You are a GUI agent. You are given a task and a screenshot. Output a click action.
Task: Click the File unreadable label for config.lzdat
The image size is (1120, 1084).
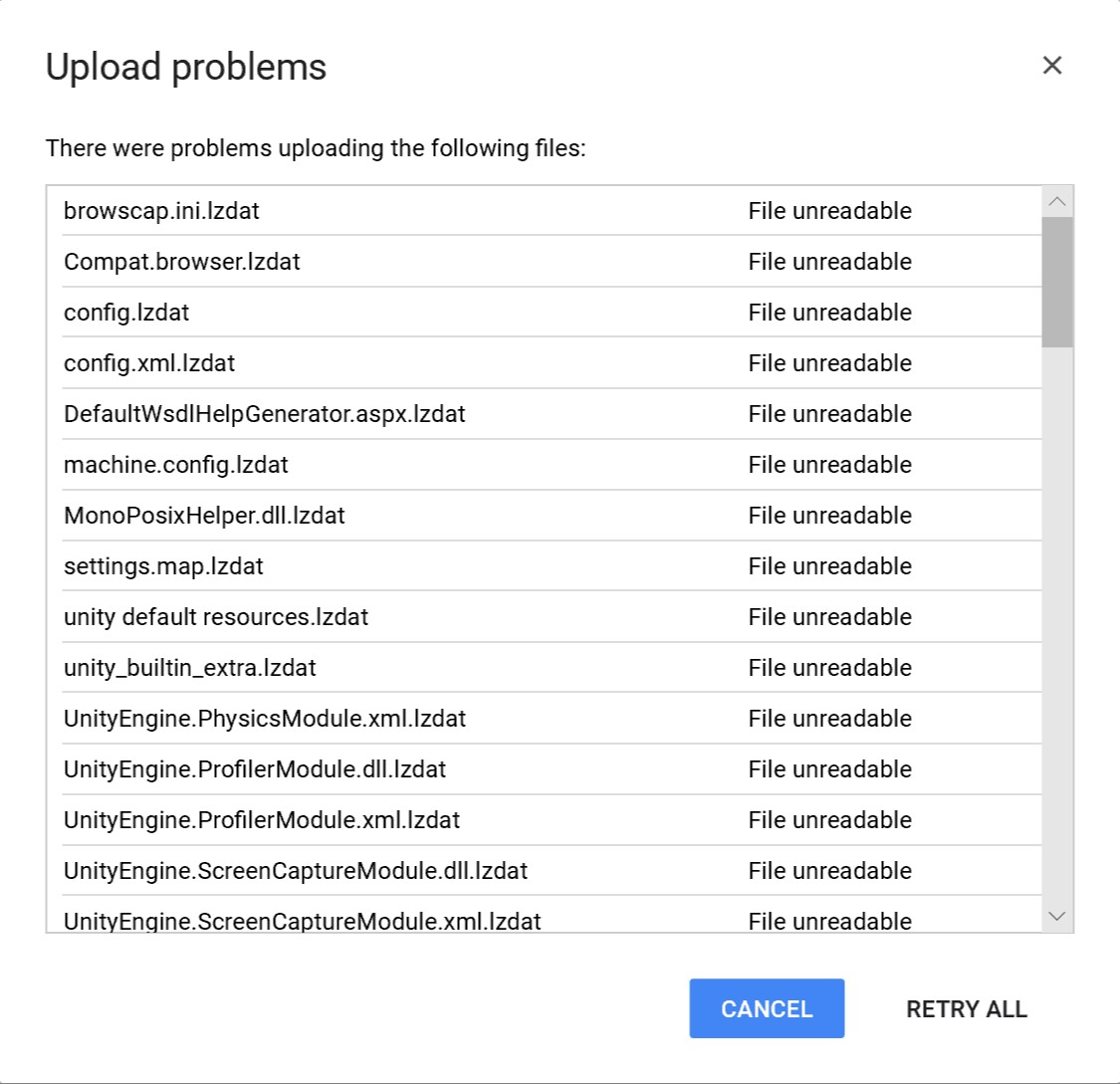pyautogui.click(x=829, y=312)
